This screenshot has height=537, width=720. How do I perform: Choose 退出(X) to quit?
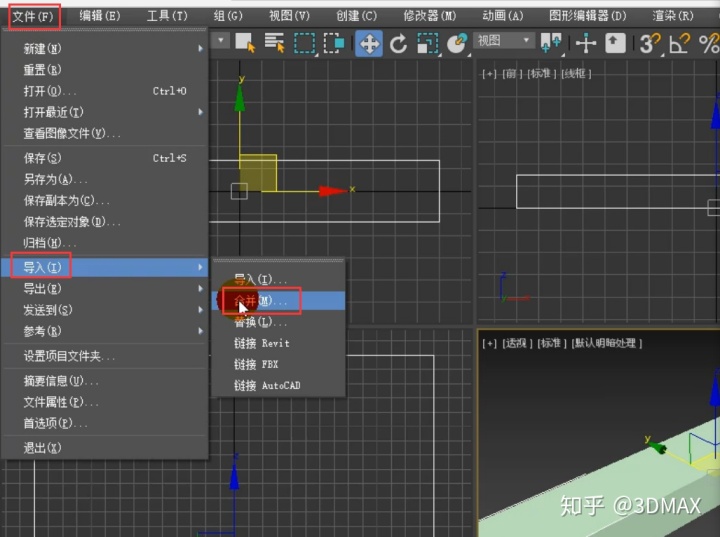click(x=105, y=447)
